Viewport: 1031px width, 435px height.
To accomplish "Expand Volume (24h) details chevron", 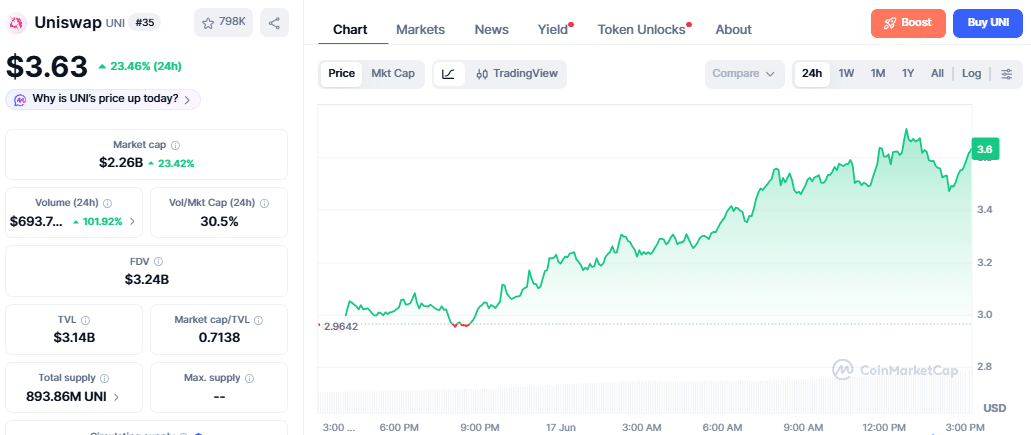I will [x=132, y=221].
